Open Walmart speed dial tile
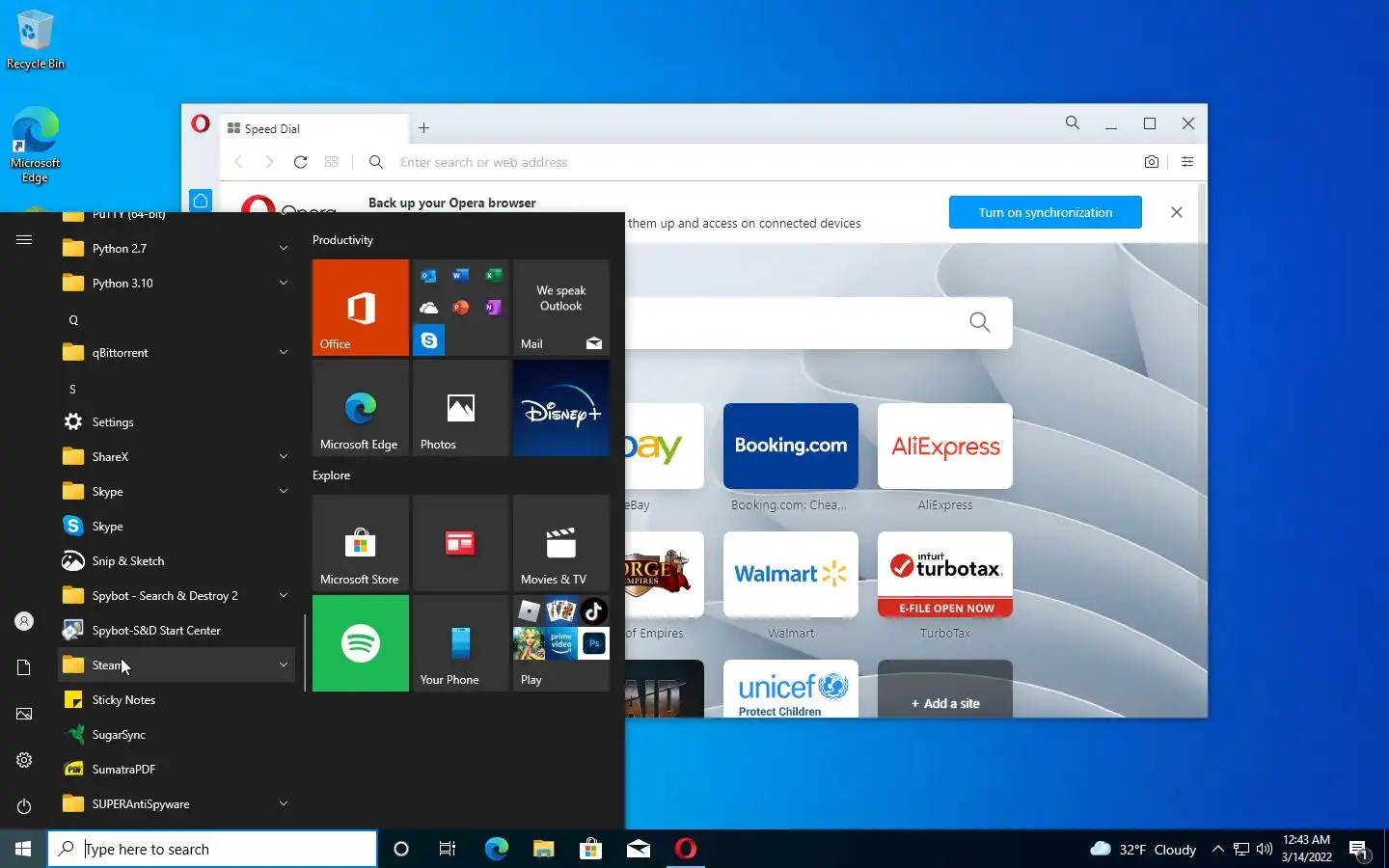Image resolution: width=1389 pixels, height=868 pixels. [791, 575]
